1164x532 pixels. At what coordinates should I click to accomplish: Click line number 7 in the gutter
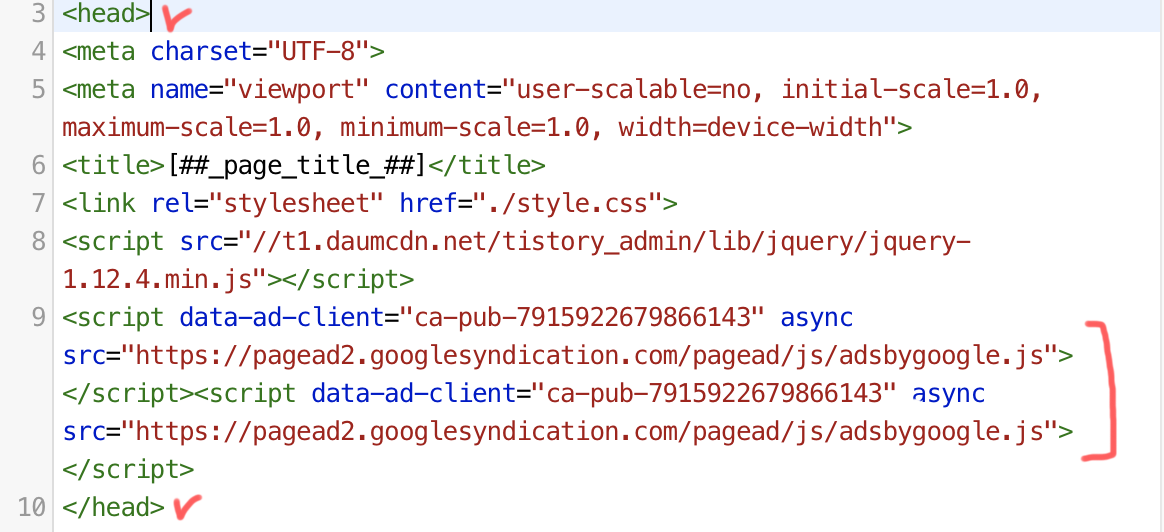(x=39, y=203)
